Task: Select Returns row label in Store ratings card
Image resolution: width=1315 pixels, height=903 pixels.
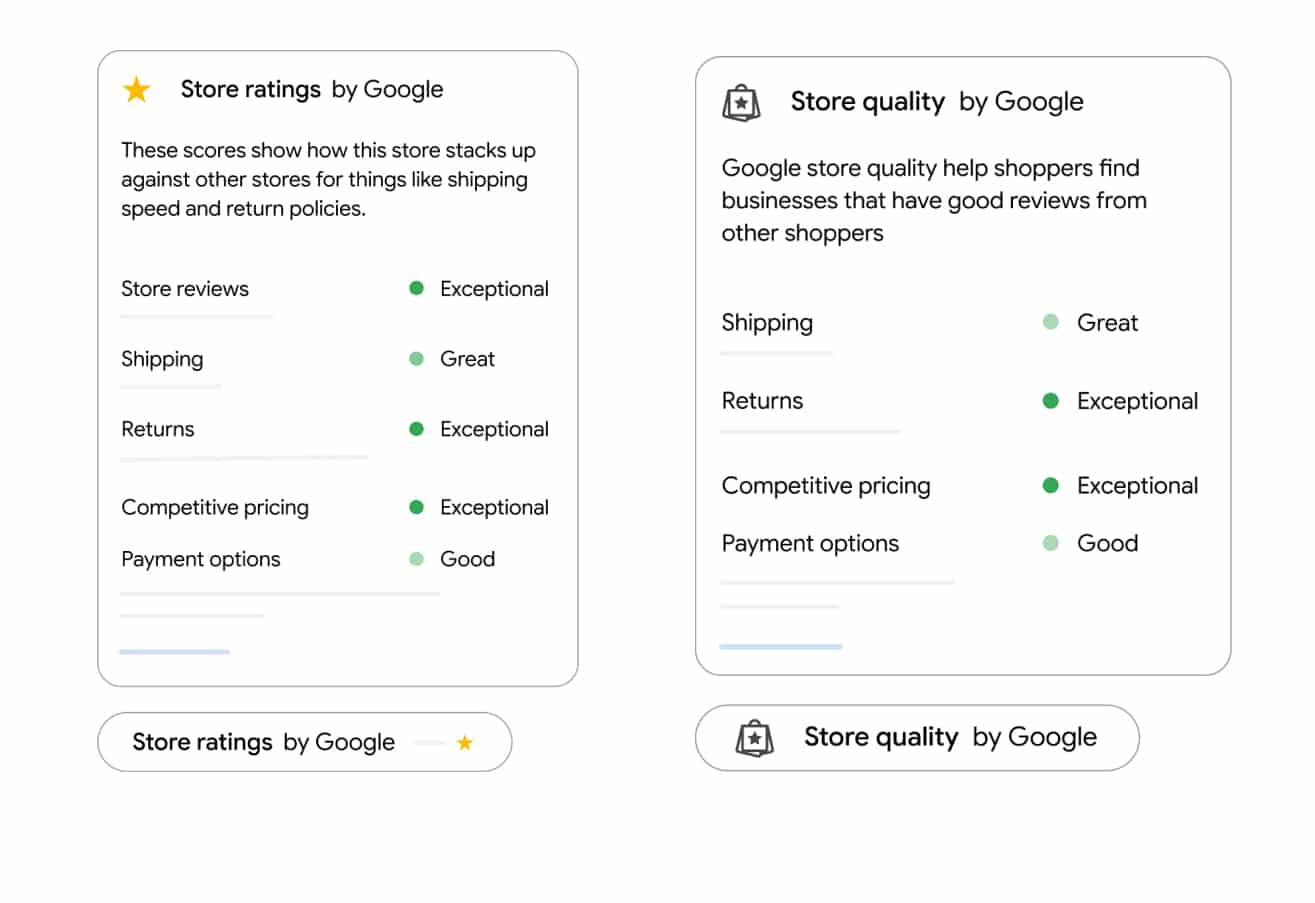Action: click(x=158, y=429)
